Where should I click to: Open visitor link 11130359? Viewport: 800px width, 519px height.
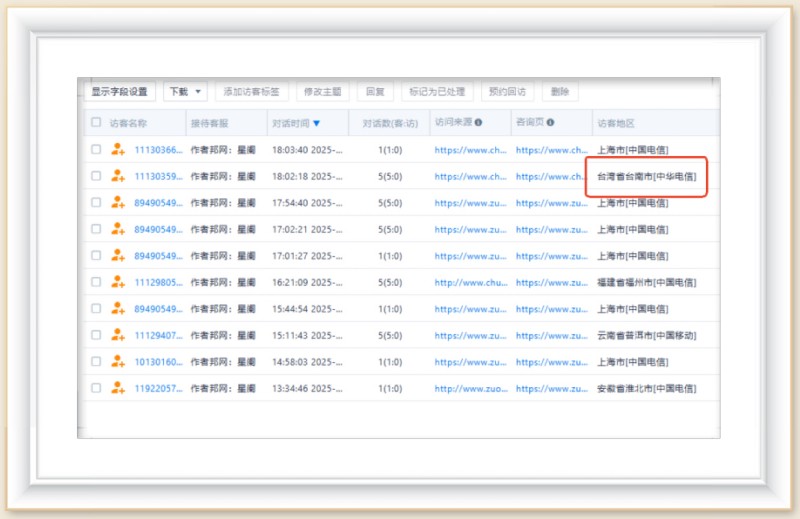coord(158,176)
